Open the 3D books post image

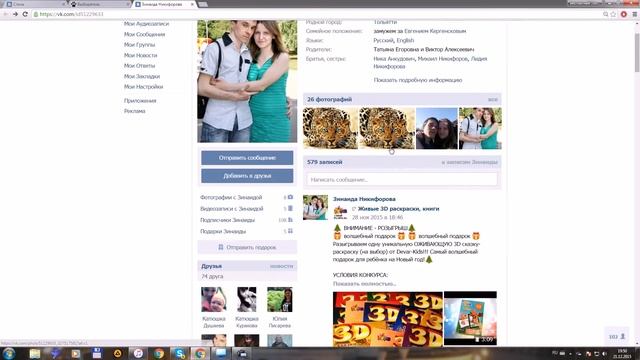(x=388, y=319)
